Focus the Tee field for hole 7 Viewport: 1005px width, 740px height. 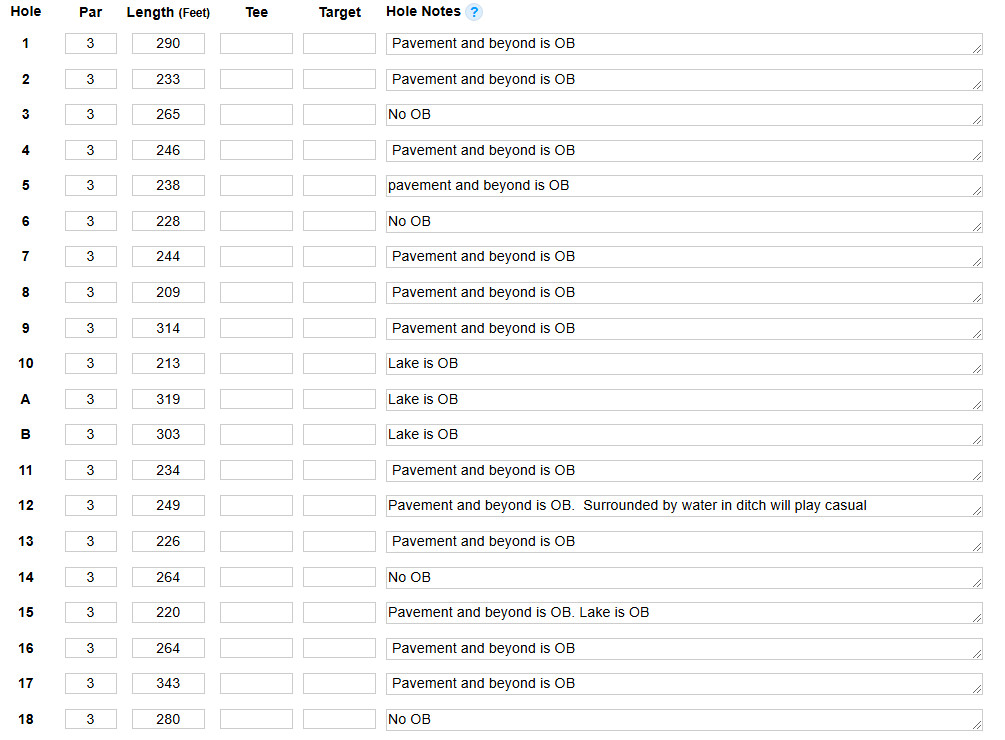[x=256, y=257]
